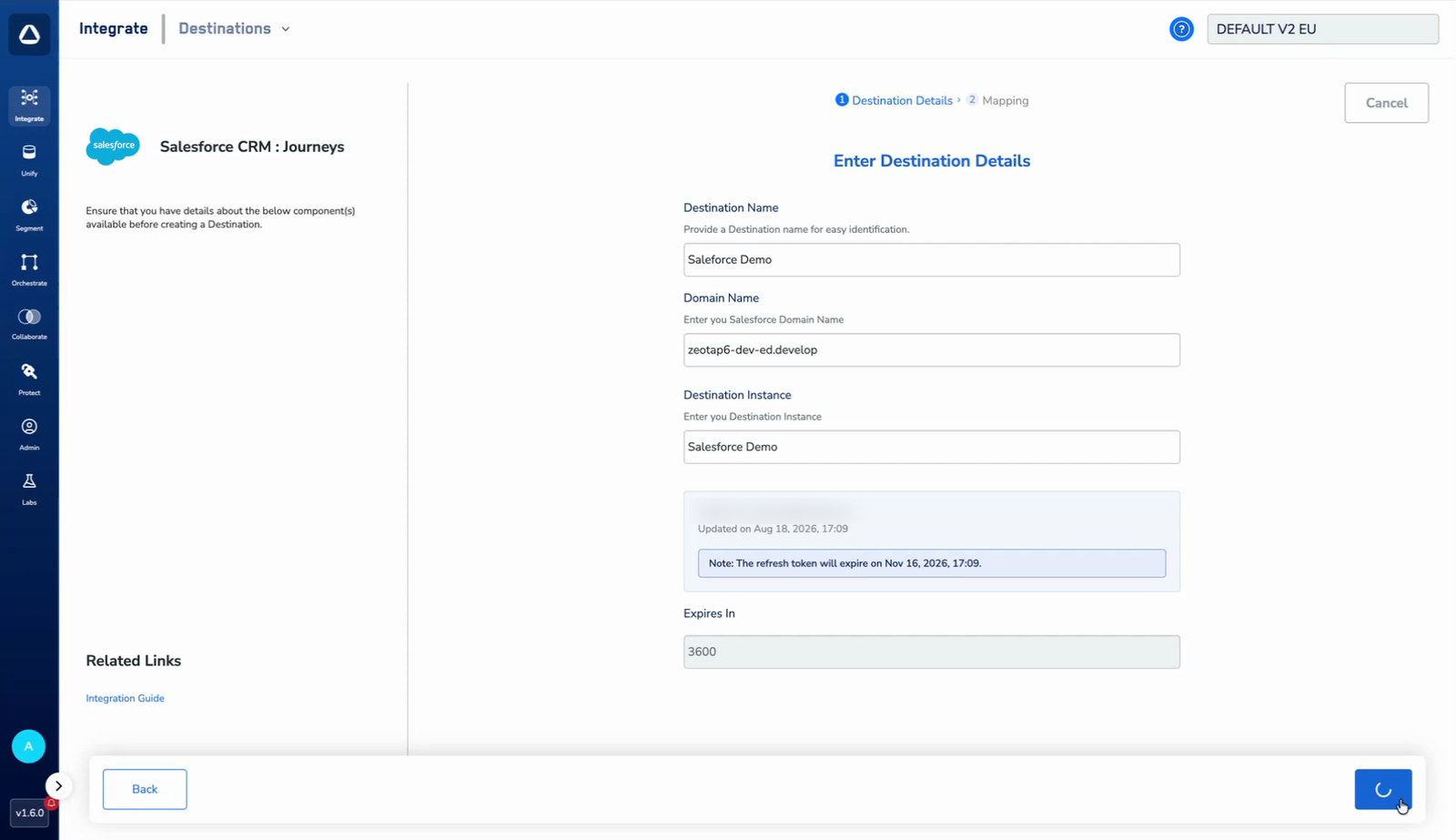Viewport: 1456px width, 840px height.
Task: Go to the Mapping step
Action: (x=997, y=100)
